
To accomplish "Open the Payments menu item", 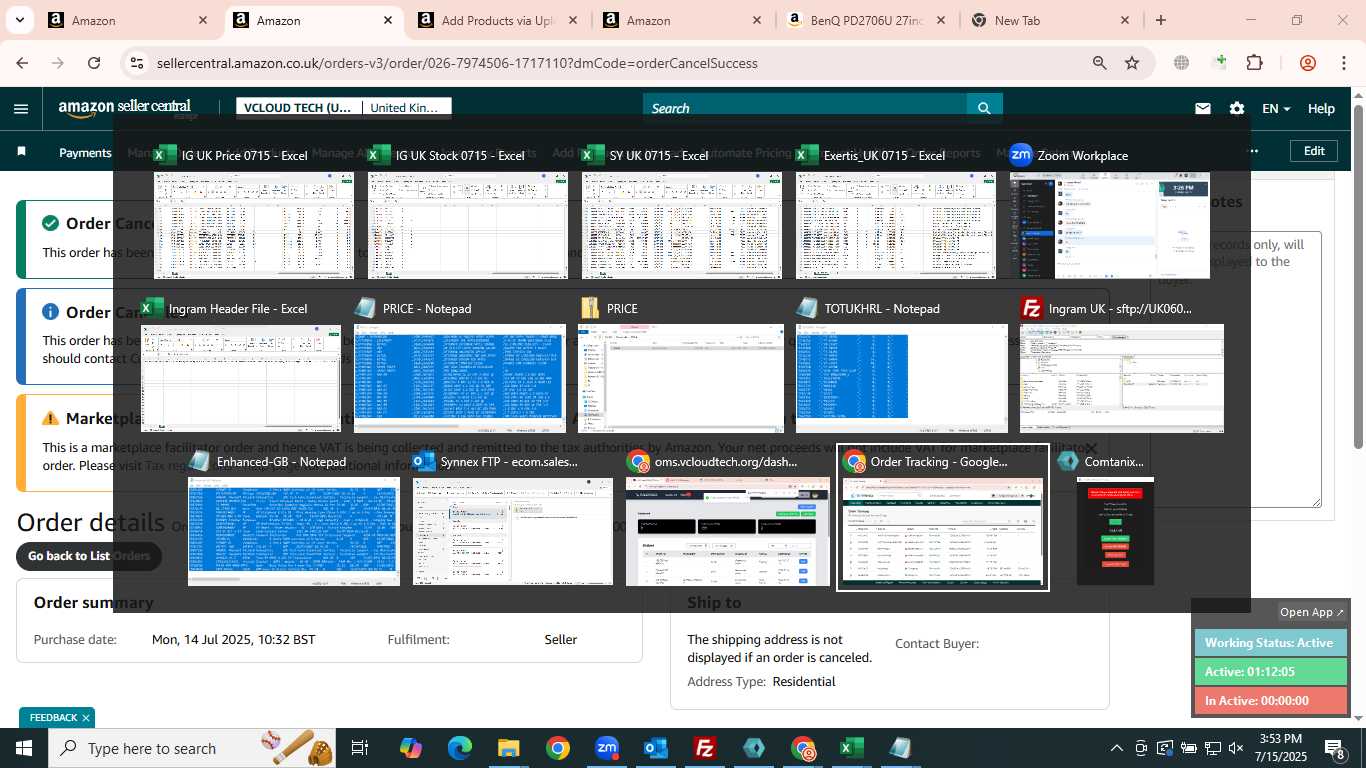I will pyautogui.click(x=85, y=152).
